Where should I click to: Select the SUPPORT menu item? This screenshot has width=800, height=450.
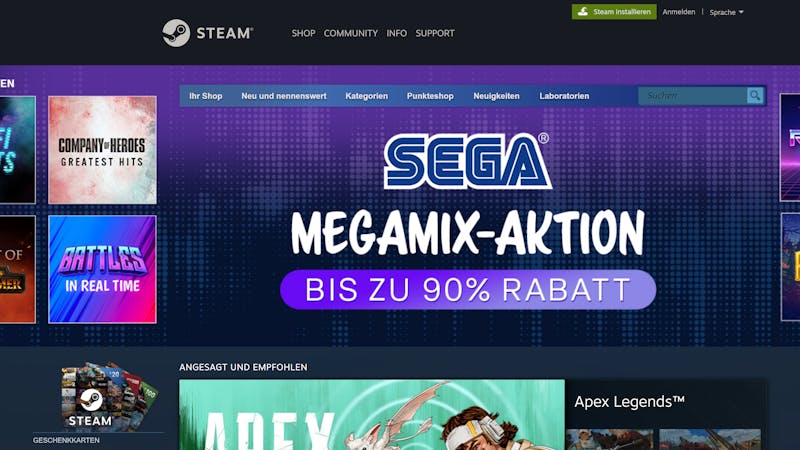pos(435,33)
